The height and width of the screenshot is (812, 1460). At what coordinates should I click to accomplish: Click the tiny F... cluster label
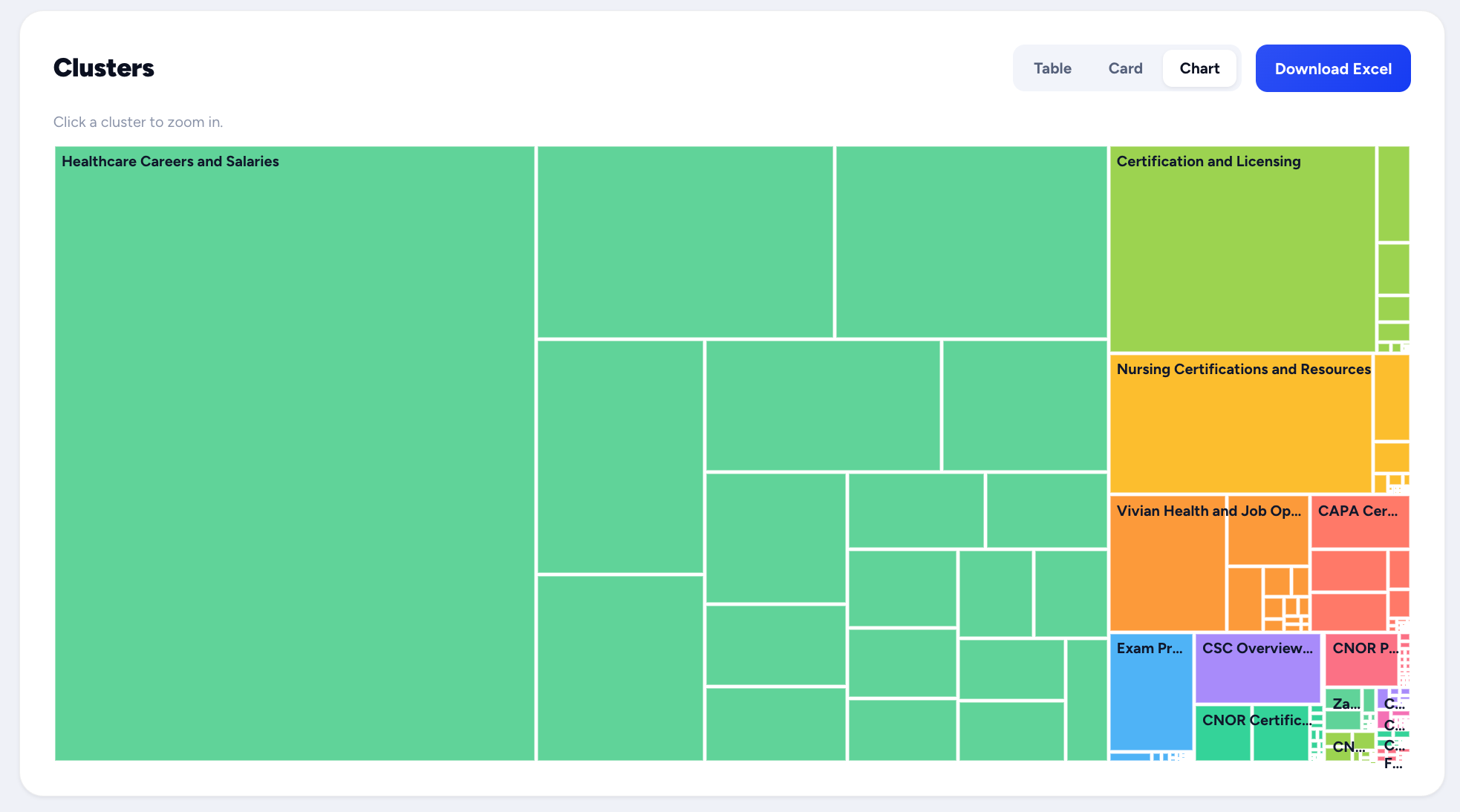click(x=1392, y=763)
